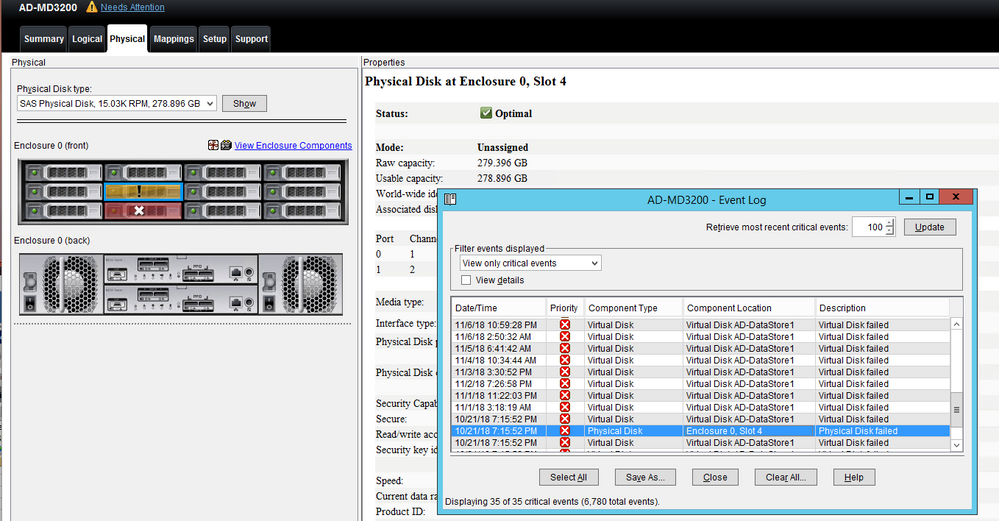Click the Show button
This screenshot has width=999, height=521.
(245, 103)
